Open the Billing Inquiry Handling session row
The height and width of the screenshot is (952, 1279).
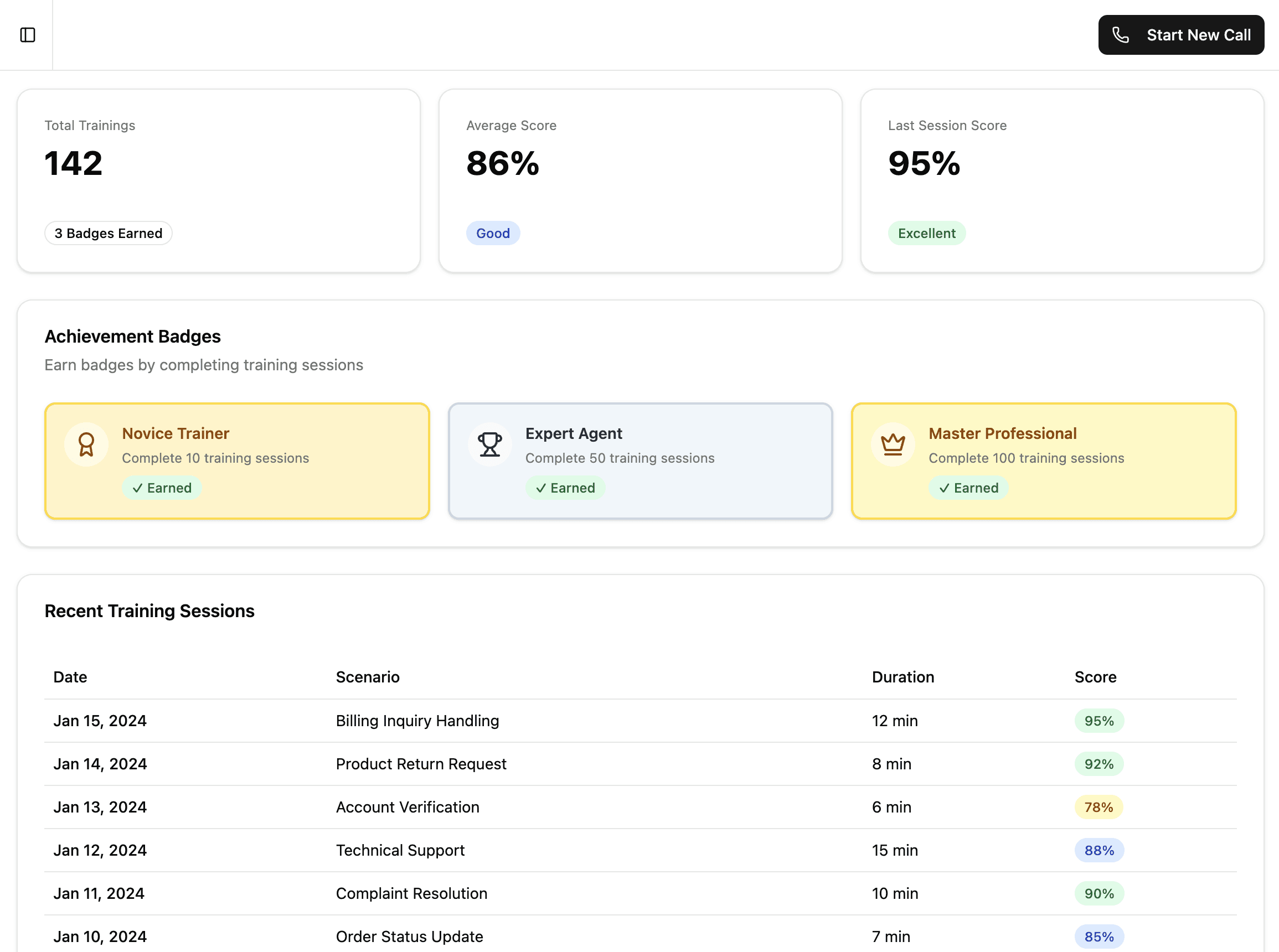coord(641,721)
